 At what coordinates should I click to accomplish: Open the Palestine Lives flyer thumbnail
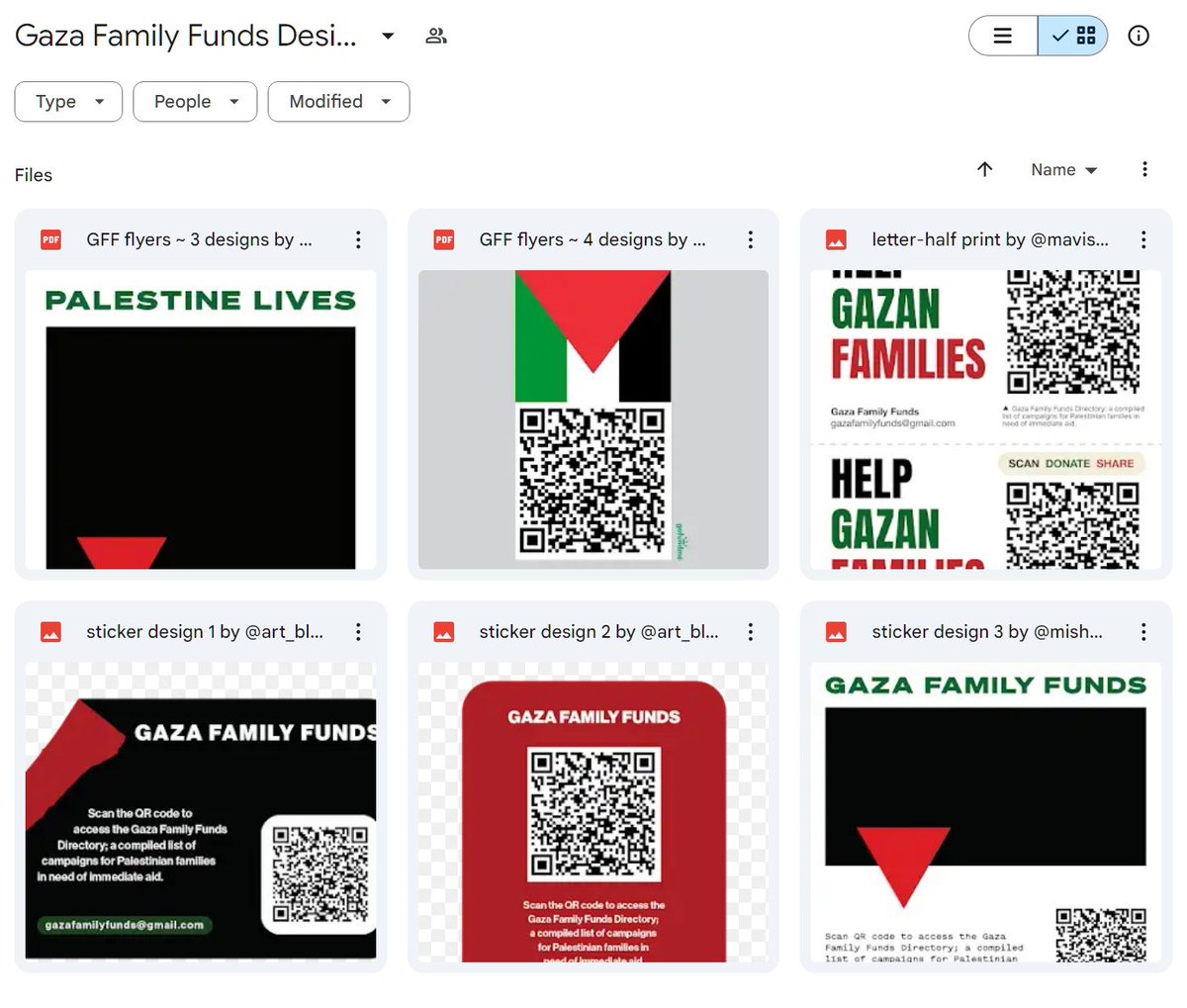tap(201, 419)
